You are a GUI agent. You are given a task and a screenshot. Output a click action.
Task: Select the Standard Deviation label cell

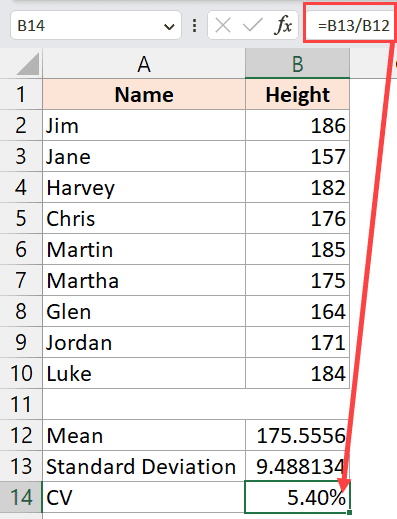pos(144,466)
